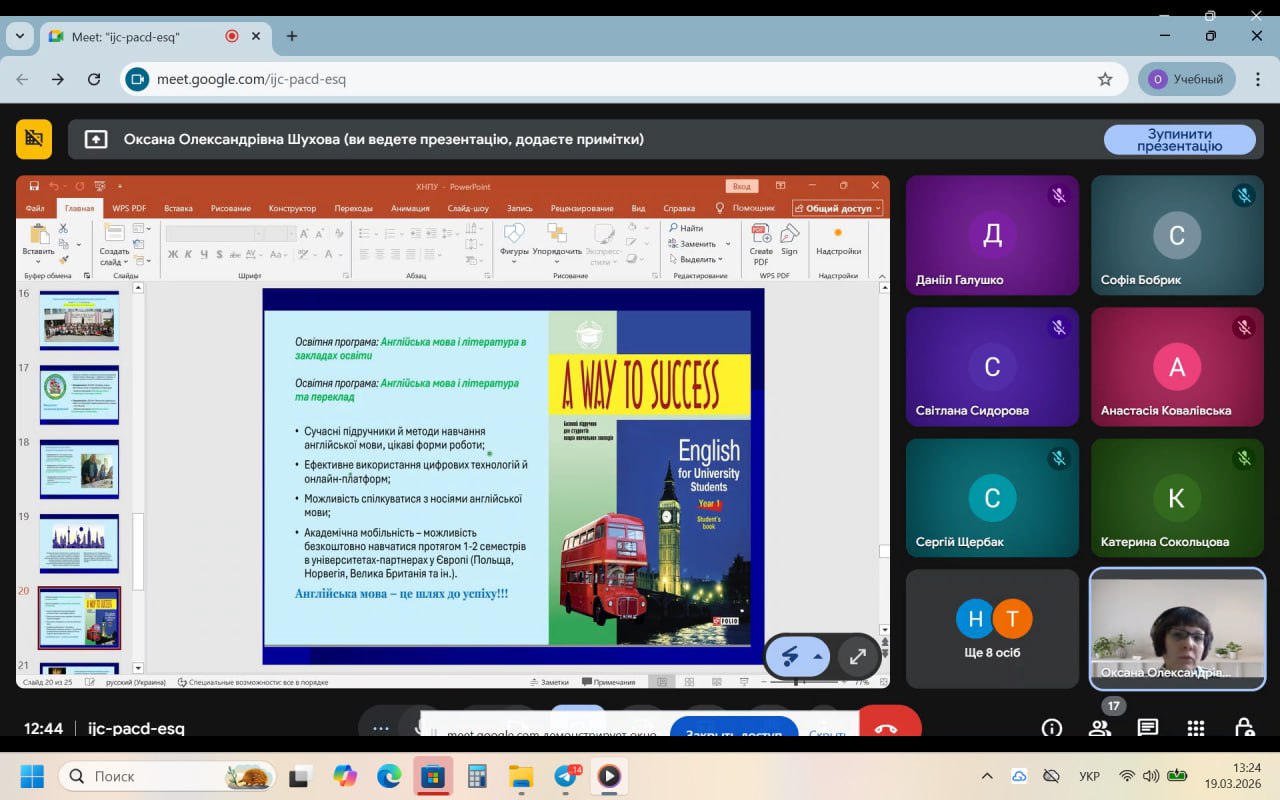This screenshot has width=1280, height=800.
Task: Click the mute indicator on Софія Бобрик tile
Action: 1243,196
